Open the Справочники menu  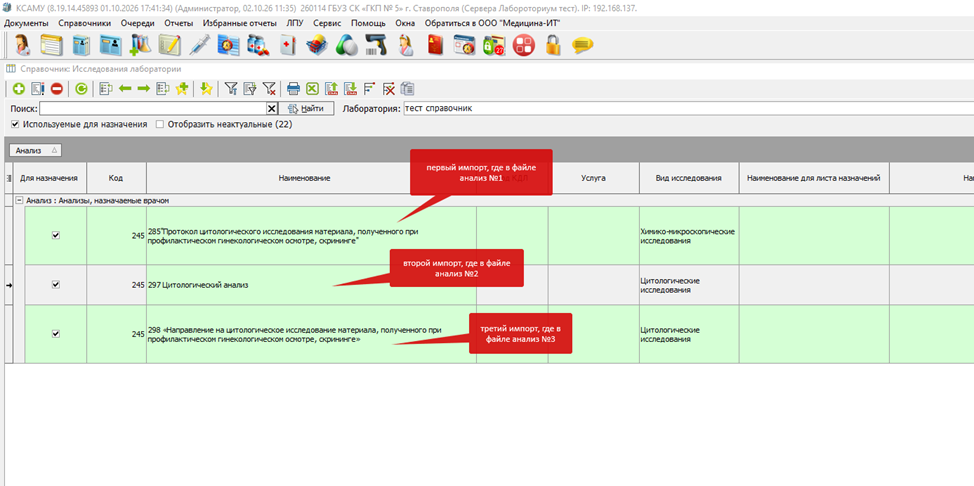pyautogui.click(x=84, y=23)
